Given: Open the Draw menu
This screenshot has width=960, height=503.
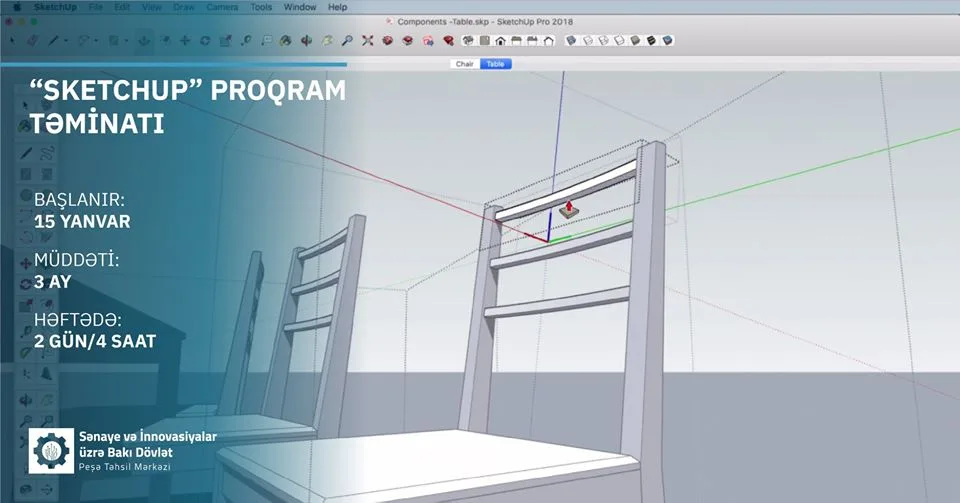Looking at the screenshot, I should 184,7.
